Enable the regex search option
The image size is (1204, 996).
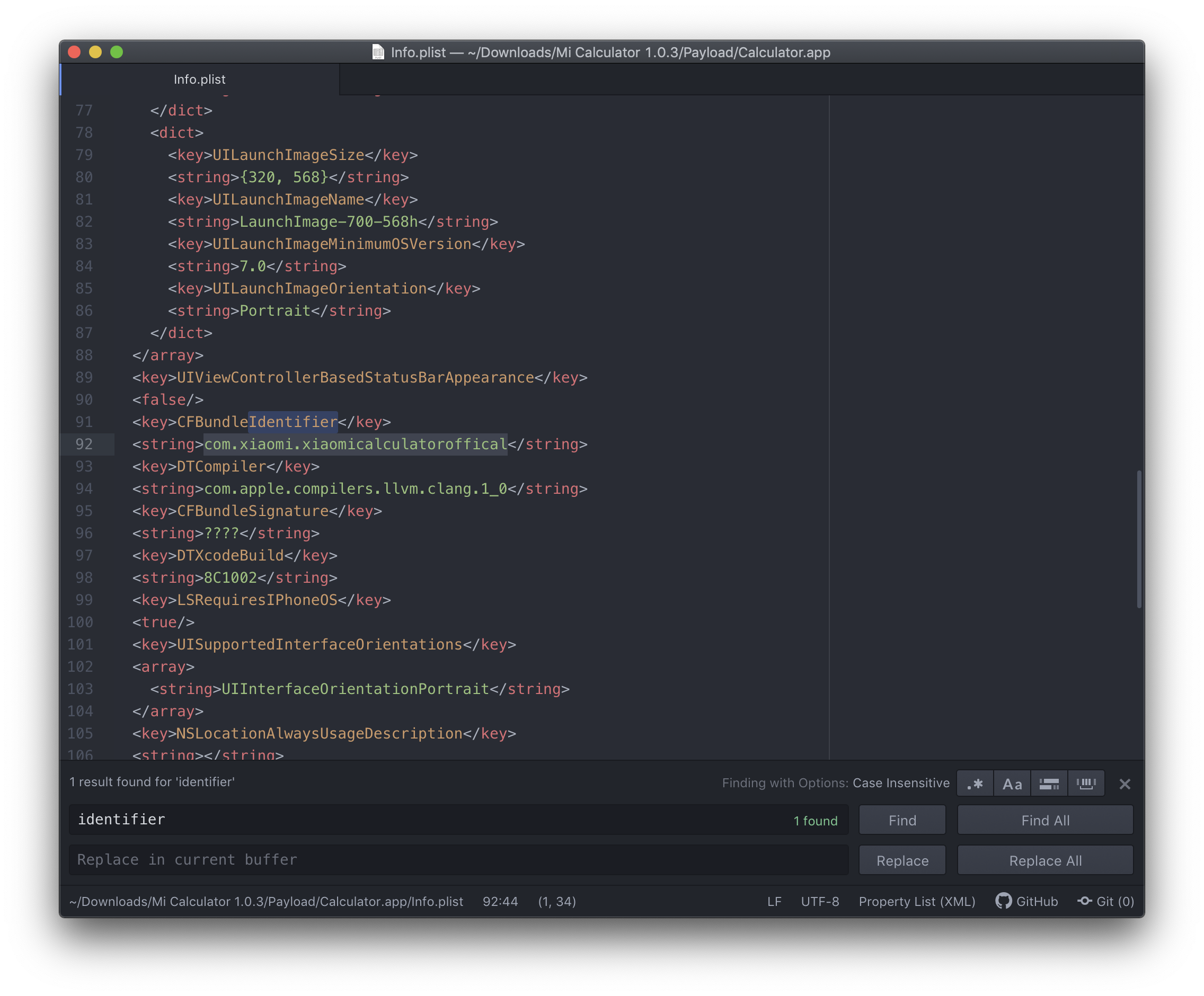coord(975,784)
